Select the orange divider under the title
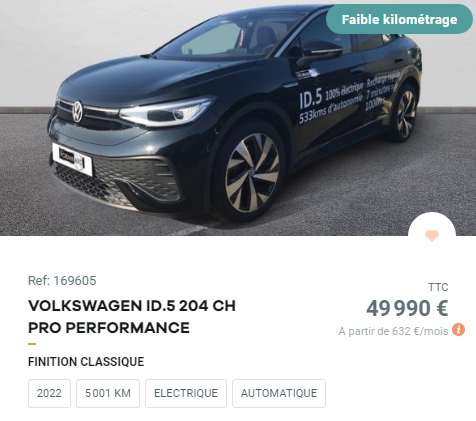 [x=32, y=344]
